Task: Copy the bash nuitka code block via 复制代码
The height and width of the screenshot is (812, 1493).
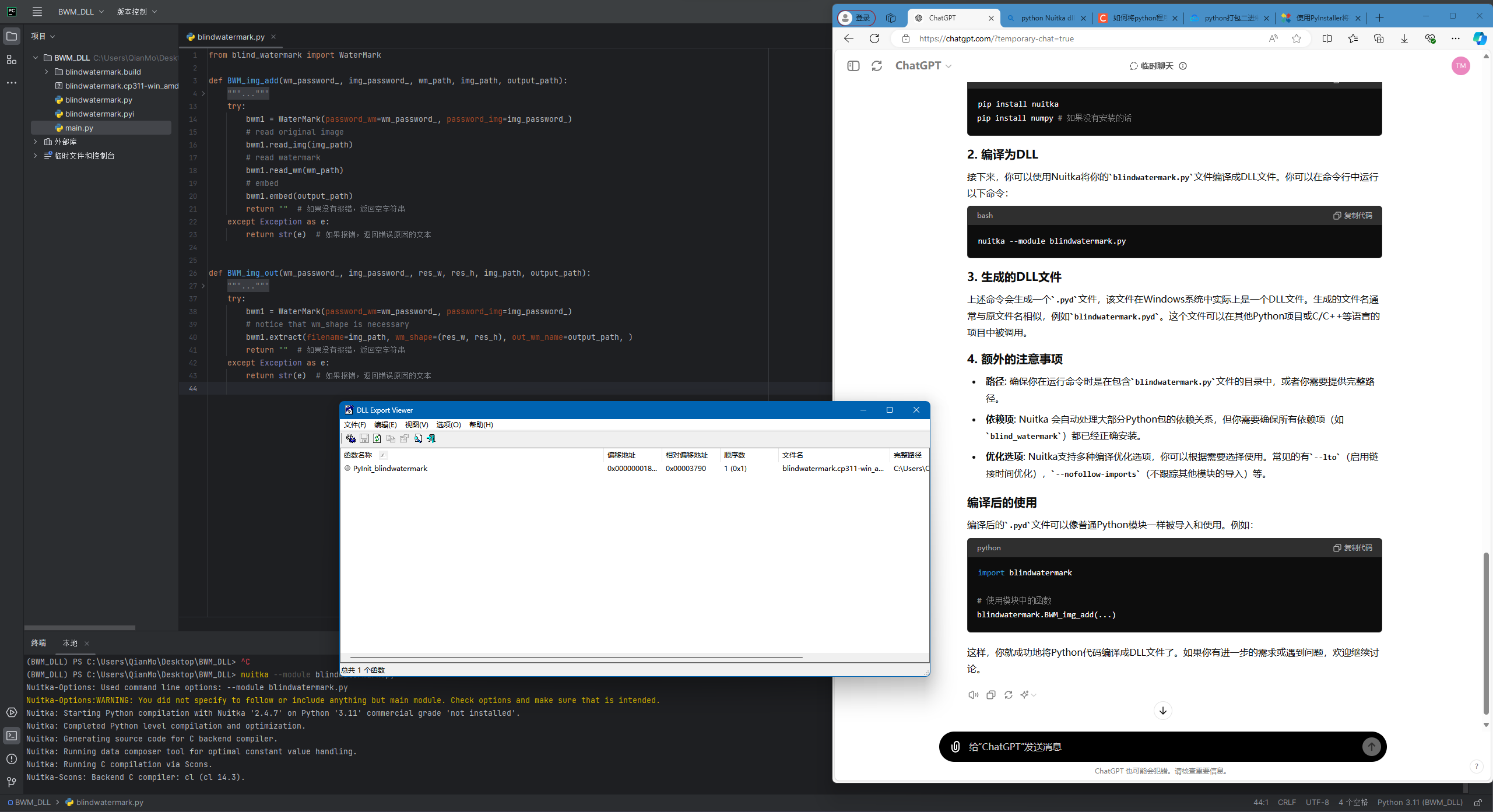Action: click(1353, 216)
